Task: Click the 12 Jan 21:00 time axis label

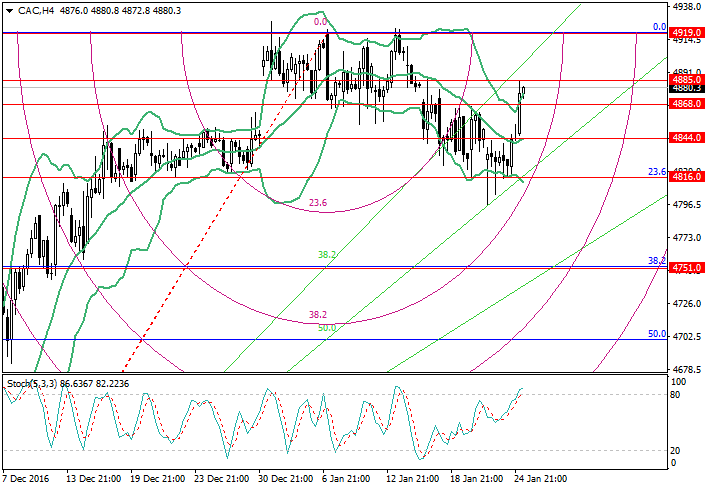Action: [x=412, y=478]
